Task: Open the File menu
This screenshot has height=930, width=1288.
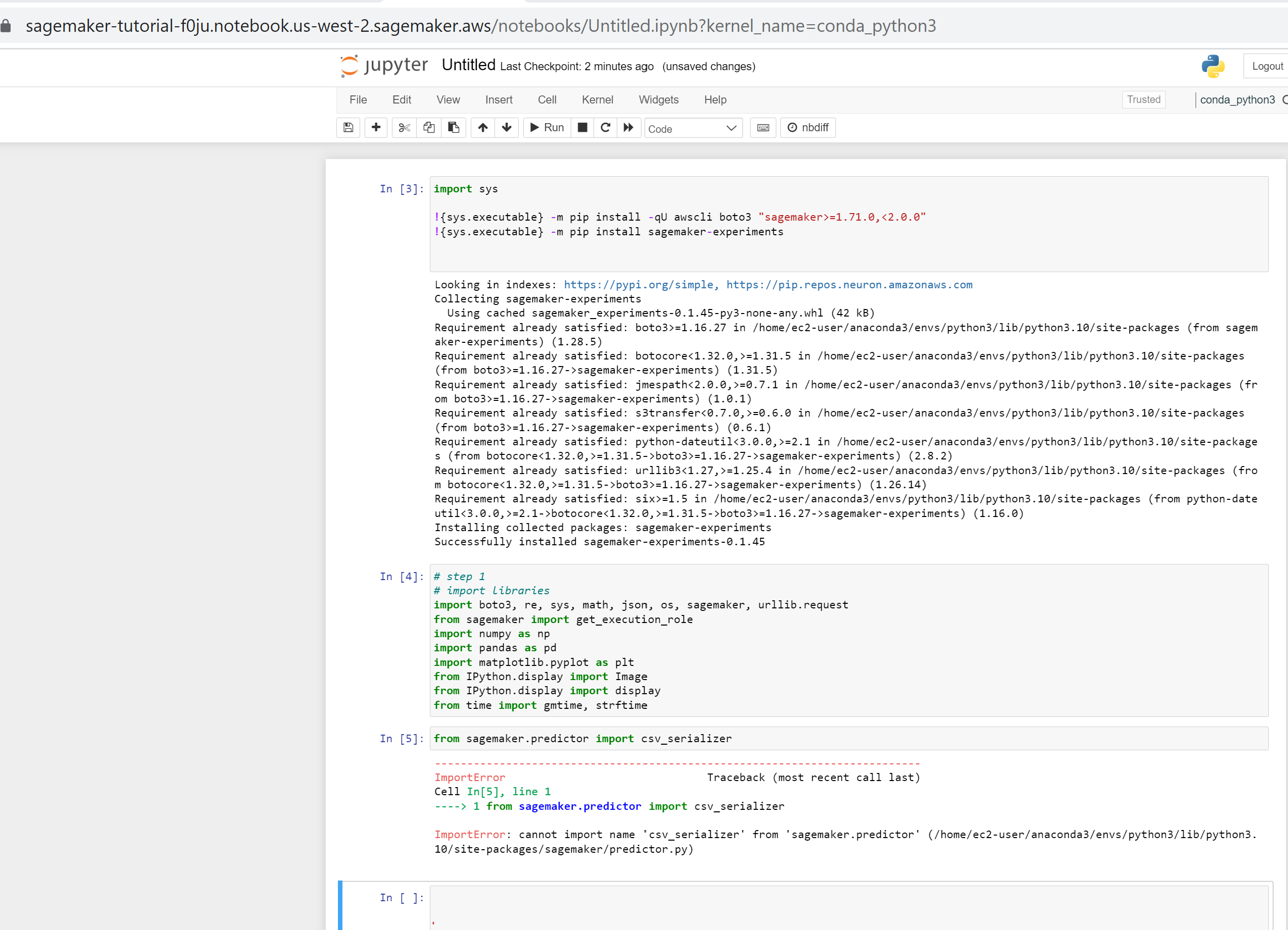Action: (x=358, y=99)
